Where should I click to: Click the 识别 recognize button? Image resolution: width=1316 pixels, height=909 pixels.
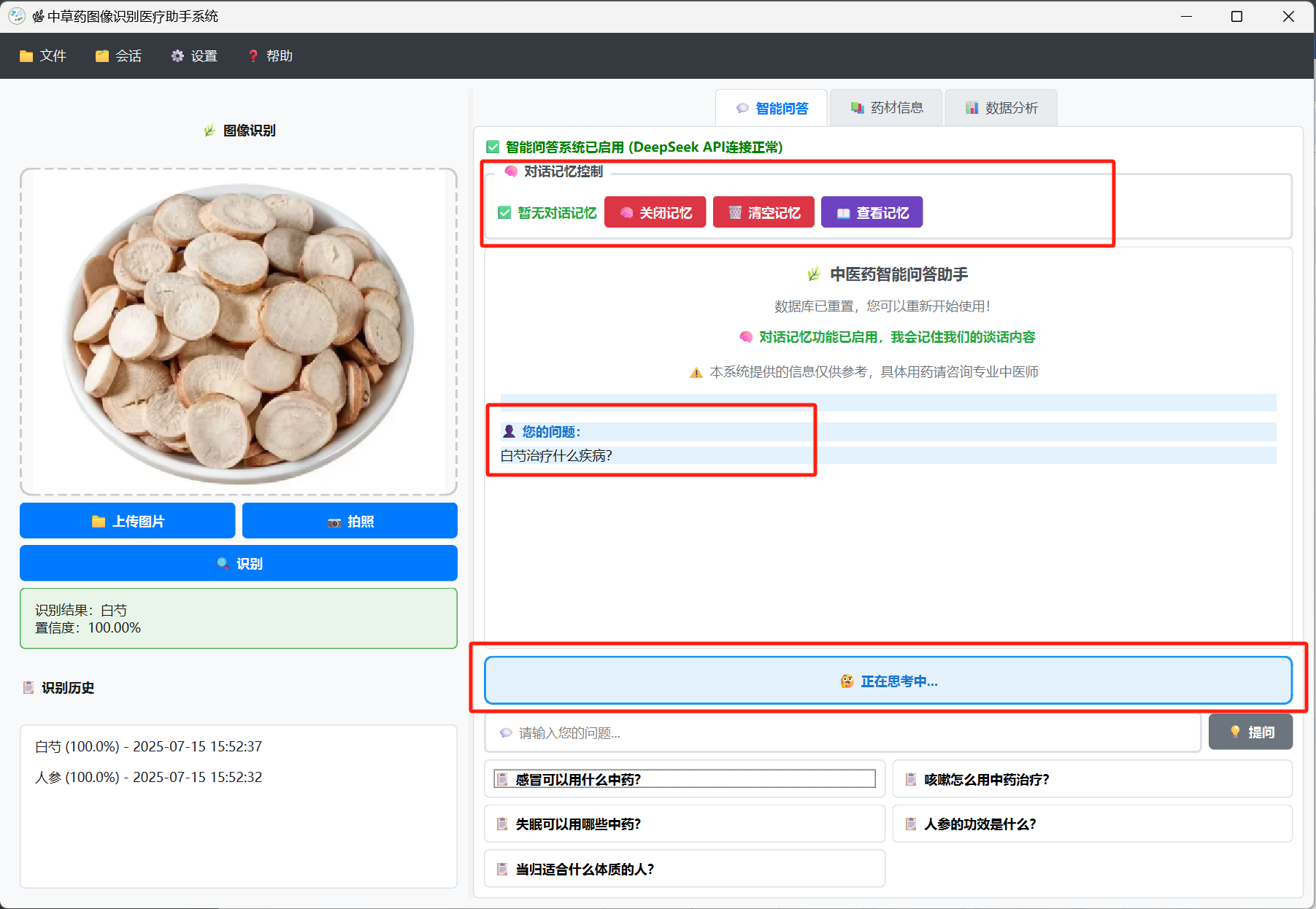click(x=239, y=563)
